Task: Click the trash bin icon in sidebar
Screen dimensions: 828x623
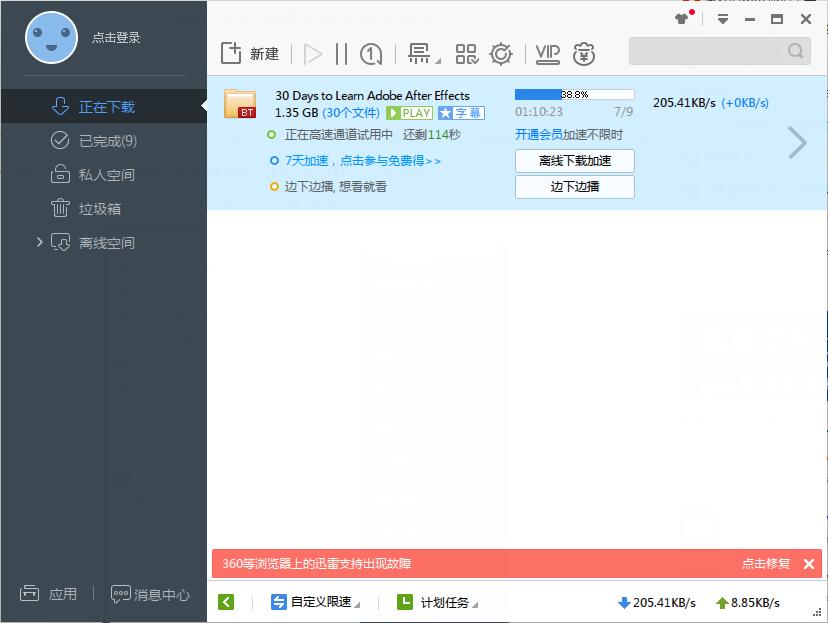Action: 60,207
